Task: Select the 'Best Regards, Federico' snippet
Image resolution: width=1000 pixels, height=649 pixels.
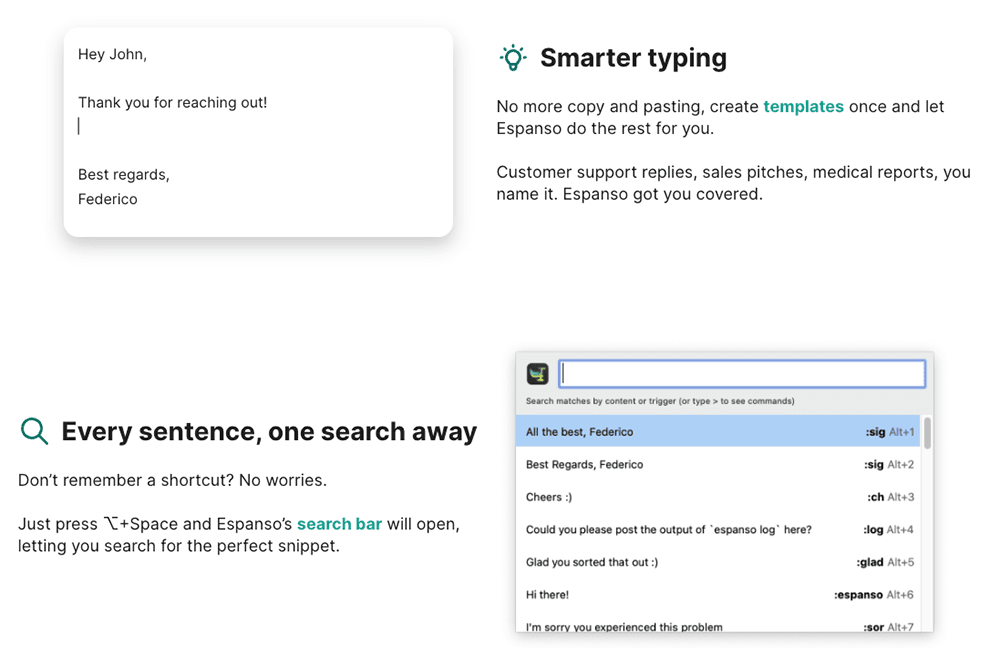Action: [584, 465]
